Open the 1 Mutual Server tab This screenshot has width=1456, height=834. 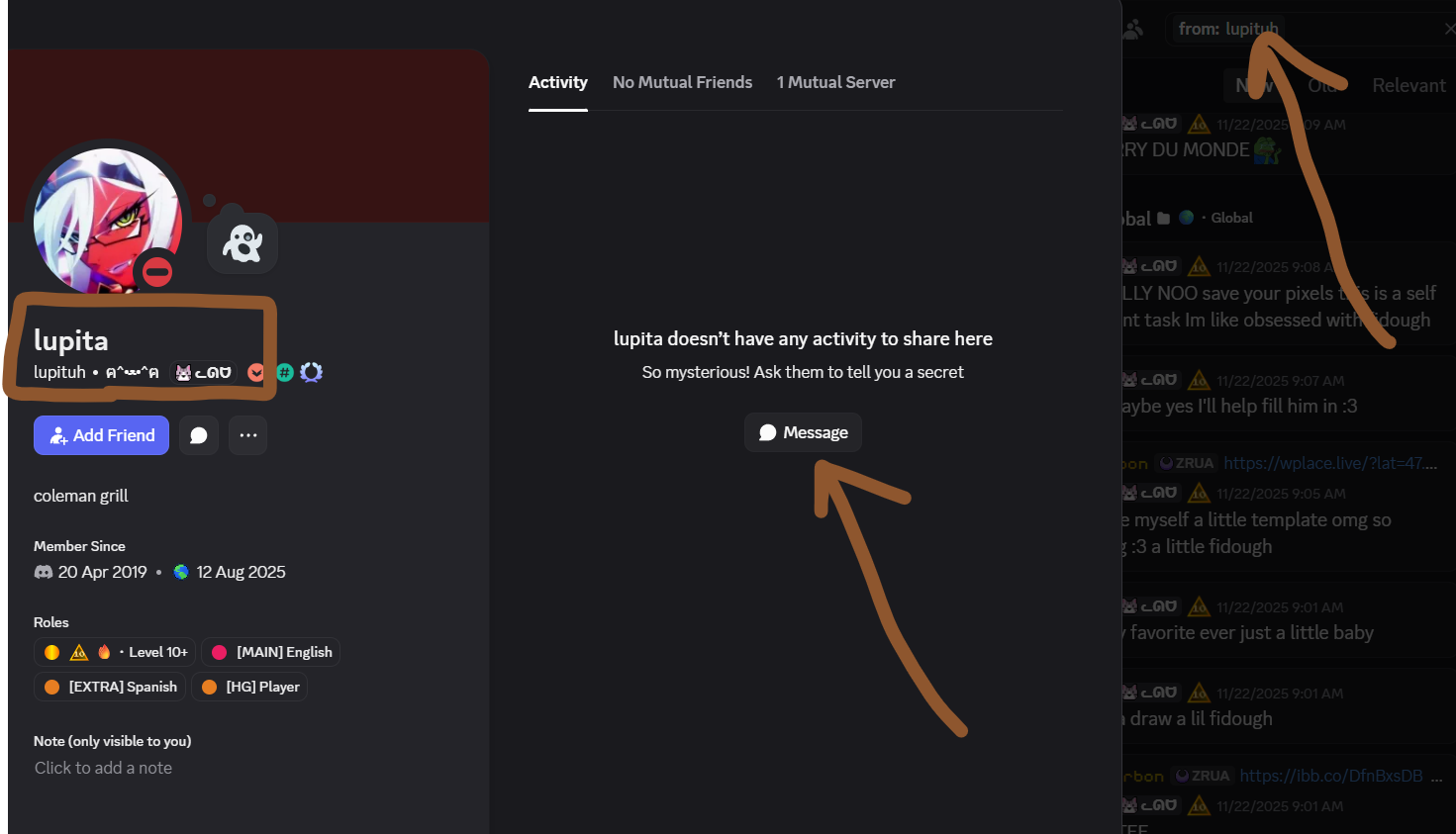pyautogui.click(x=835, y=82)
